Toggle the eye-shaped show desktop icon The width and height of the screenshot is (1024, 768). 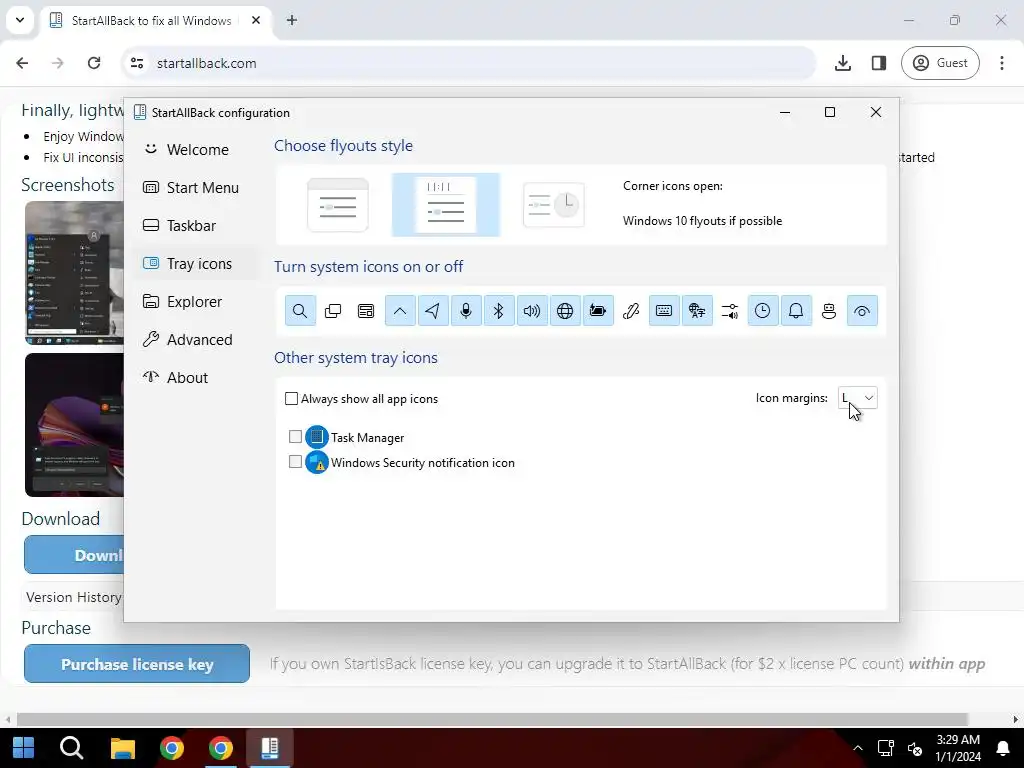pyautogui.click(x=862, y=311)
